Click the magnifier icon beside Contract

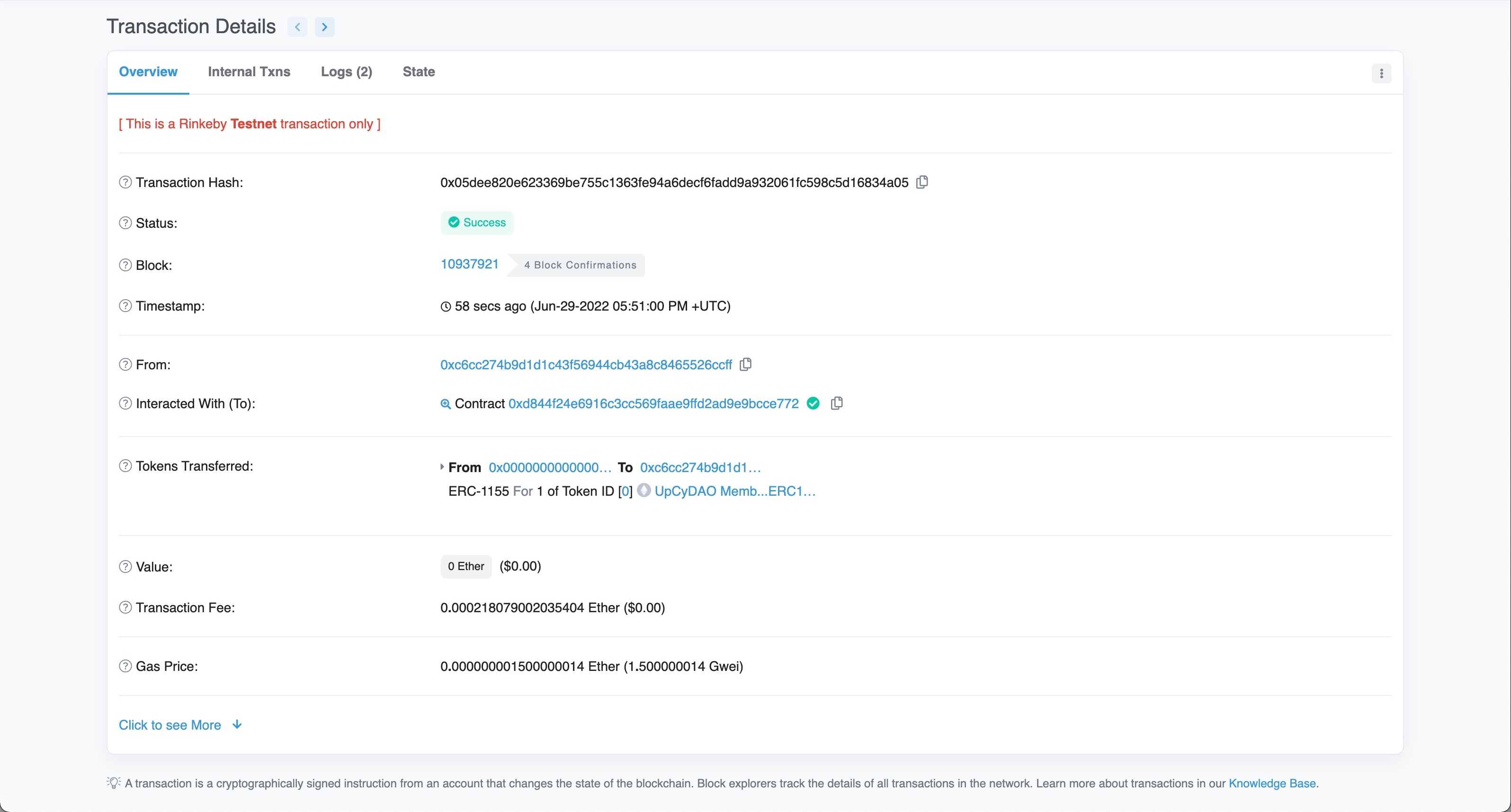[x=445, y=404]
